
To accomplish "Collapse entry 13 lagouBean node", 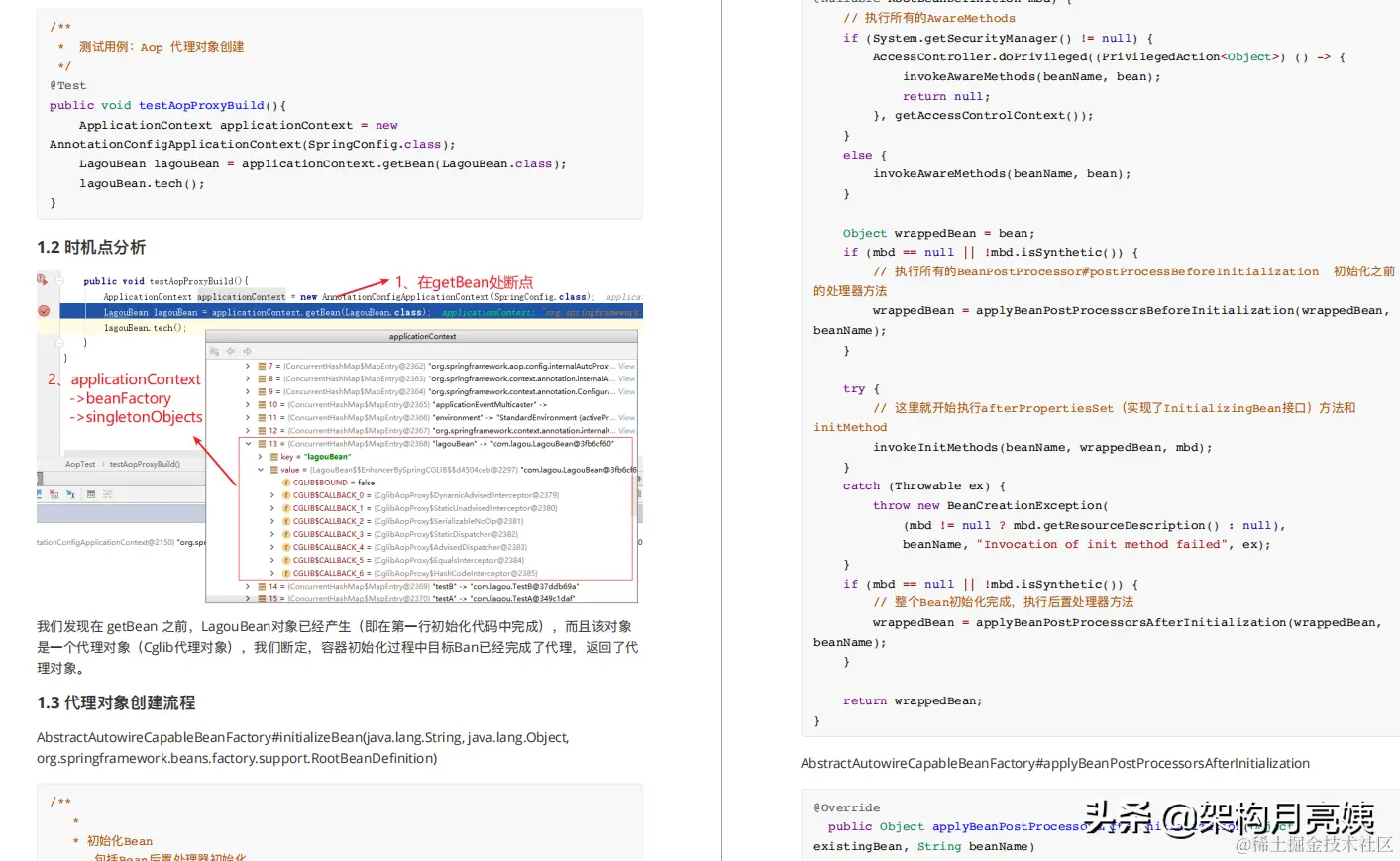I will [x=248, y=444].
